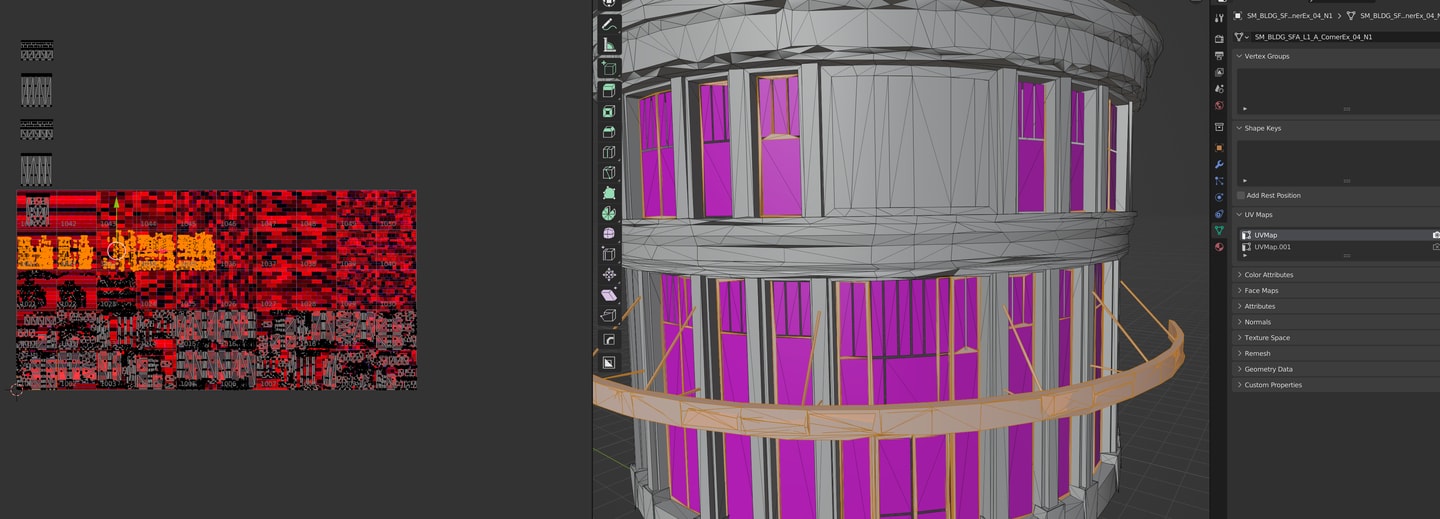Choose the Bevel tool
The width and height of the screenshot is (1440, 519).
coord(609,132)
